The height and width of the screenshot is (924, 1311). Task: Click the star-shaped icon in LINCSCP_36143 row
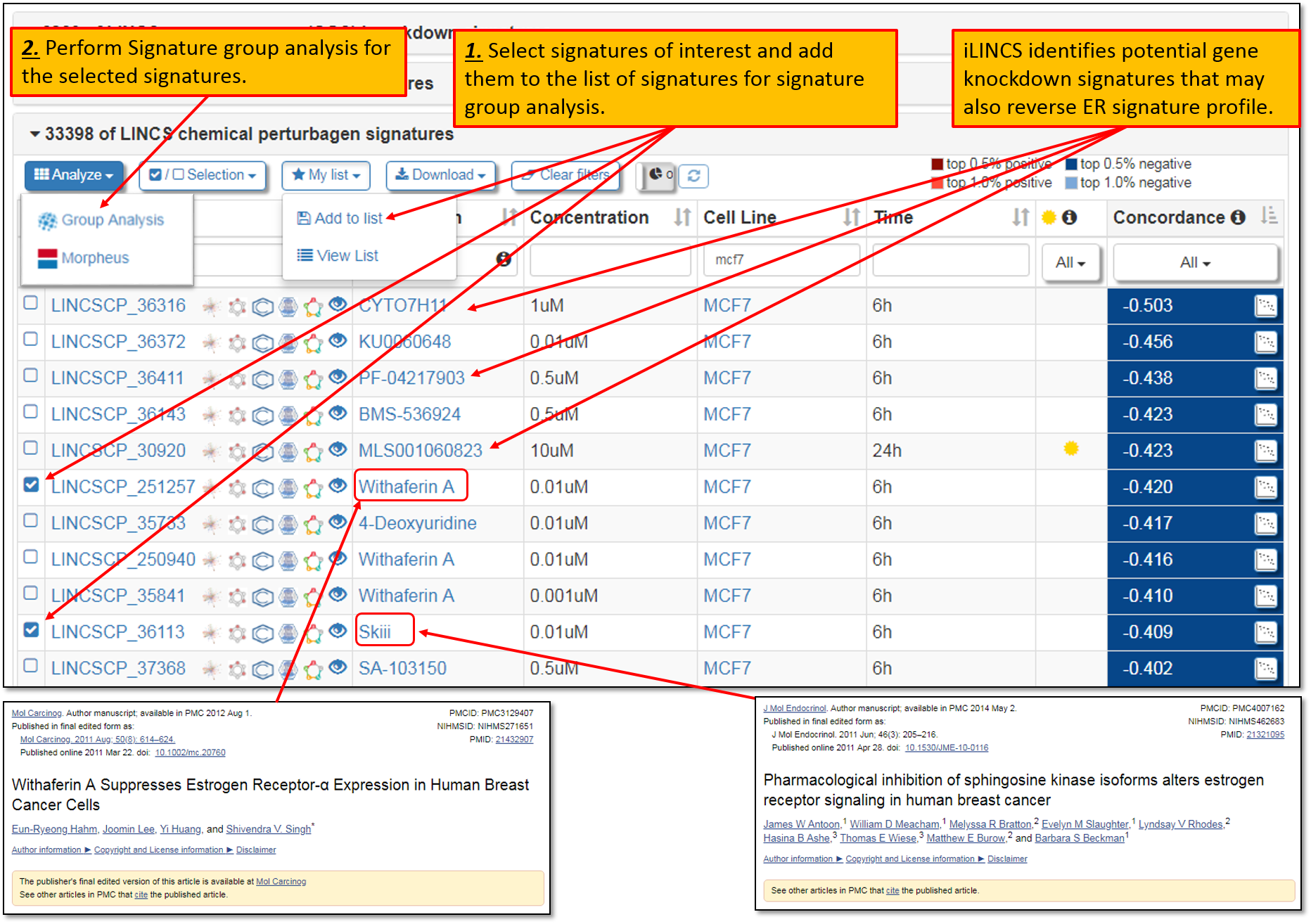(313, 416)
